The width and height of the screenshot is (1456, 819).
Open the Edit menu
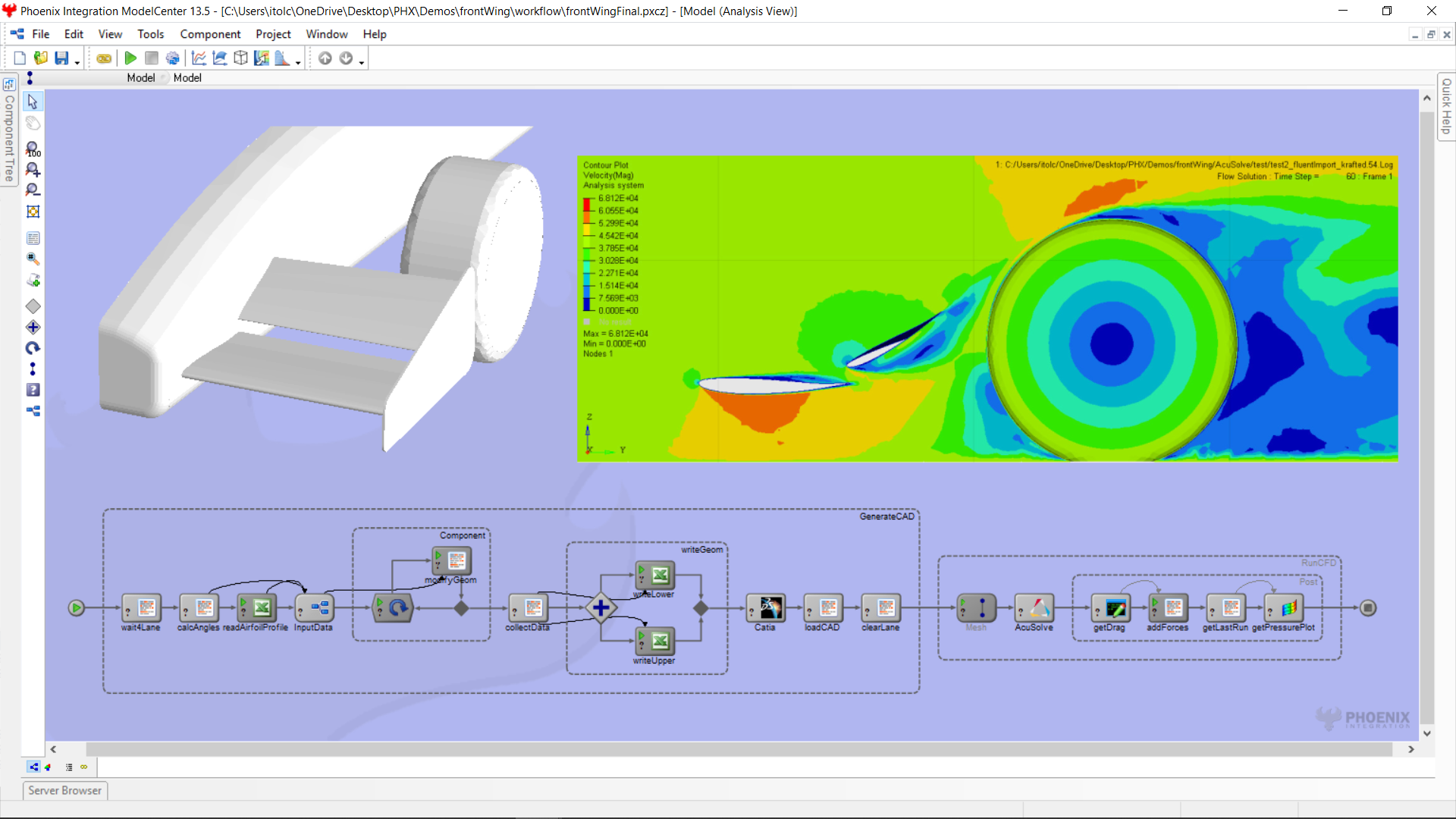click(74, 34)
